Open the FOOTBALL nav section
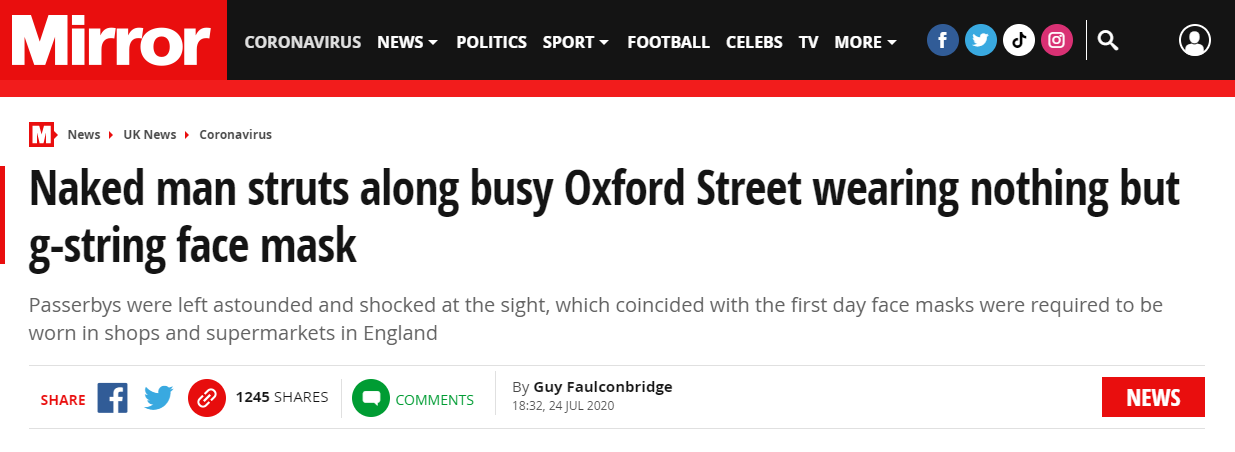This screenshot has width=1235, height=452. point(668,42)
